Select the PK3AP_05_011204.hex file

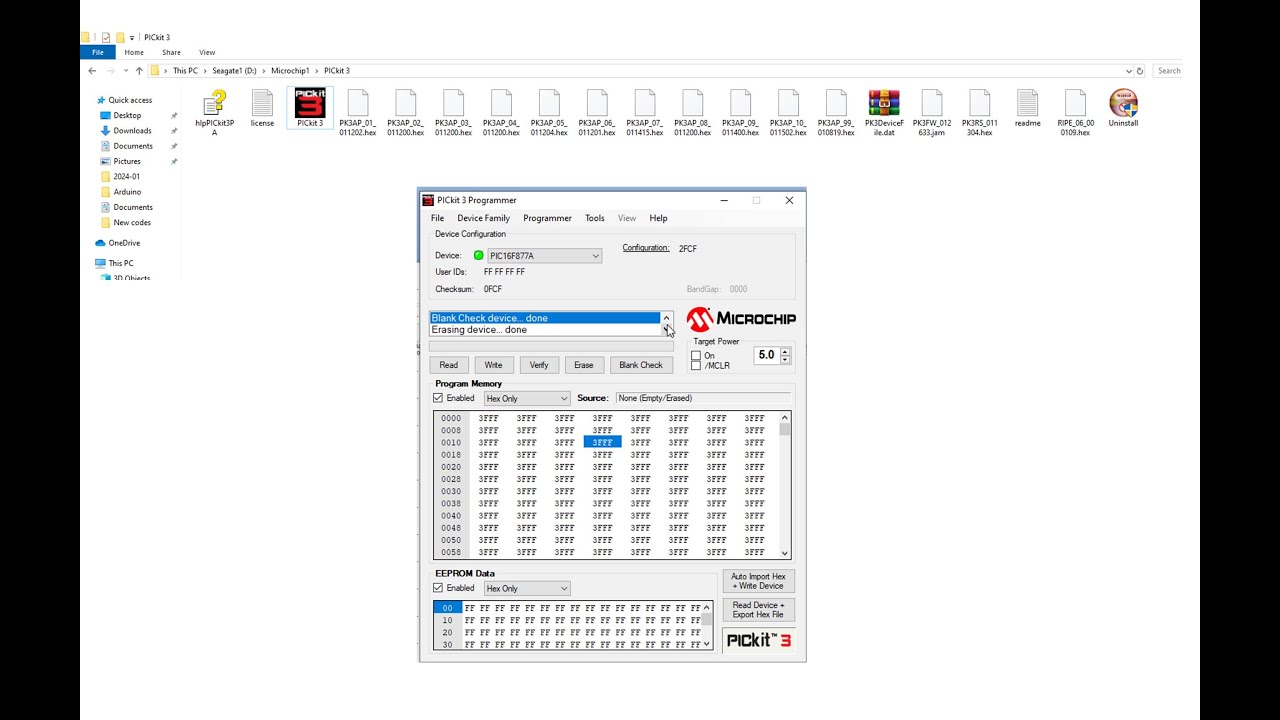(549, 113)
